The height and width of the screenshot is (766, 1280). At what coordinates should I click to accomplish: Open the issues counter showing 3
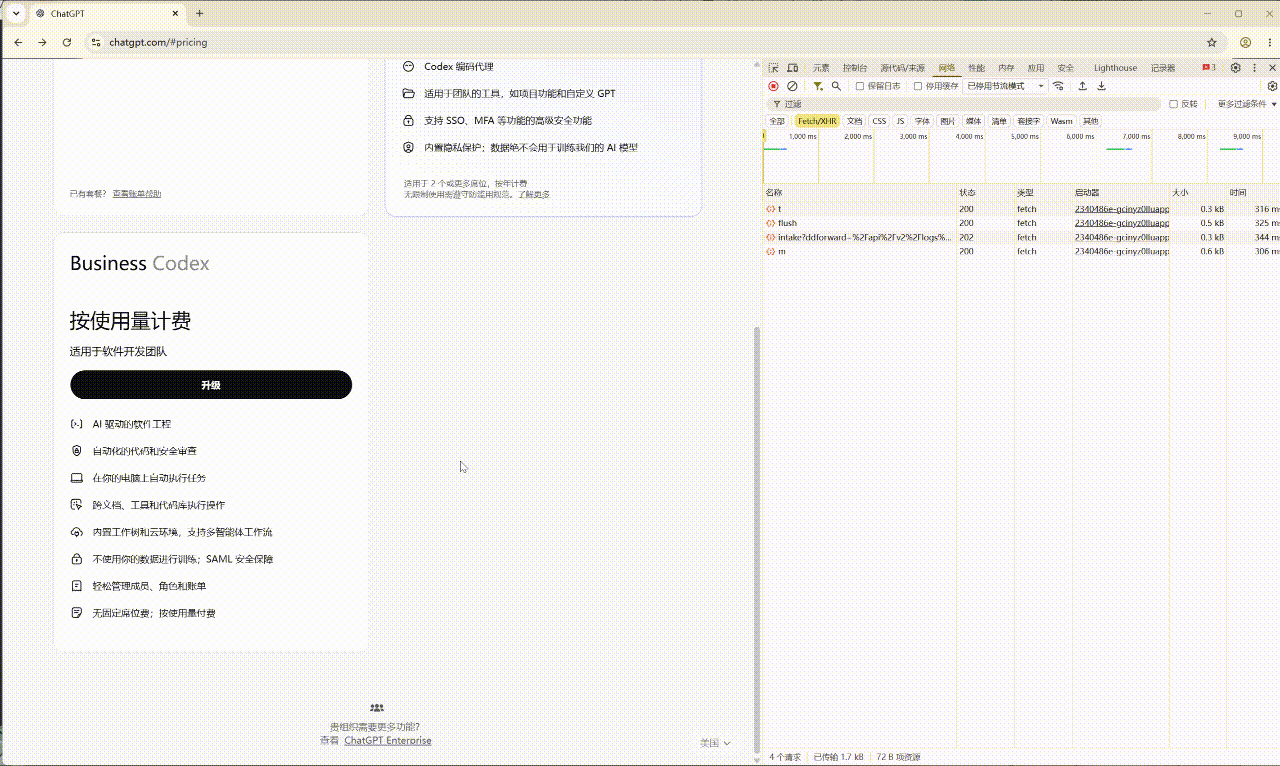click(1209, 68)
